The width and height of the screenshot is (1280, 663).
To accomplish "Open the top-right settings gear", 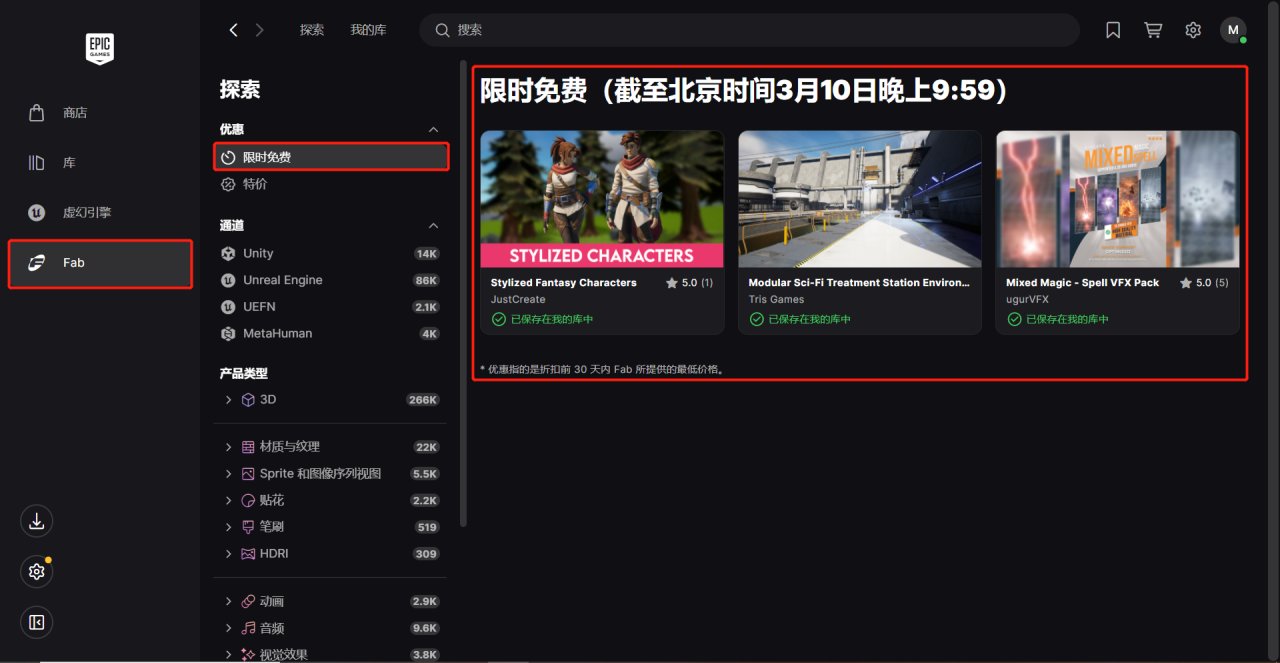I will point(1193,30).
